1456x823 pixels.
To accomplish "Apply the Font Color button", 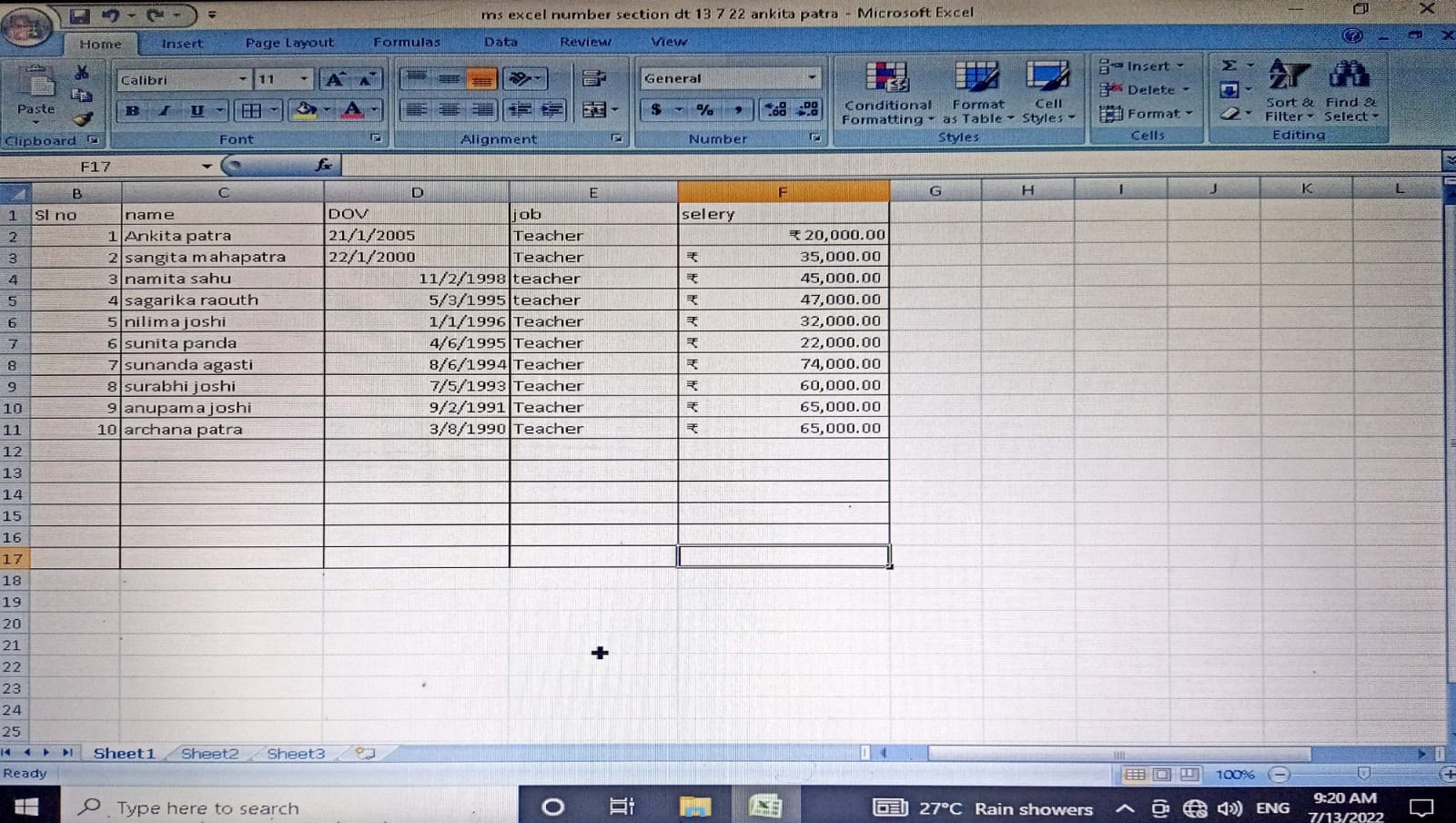I will 353,110.
